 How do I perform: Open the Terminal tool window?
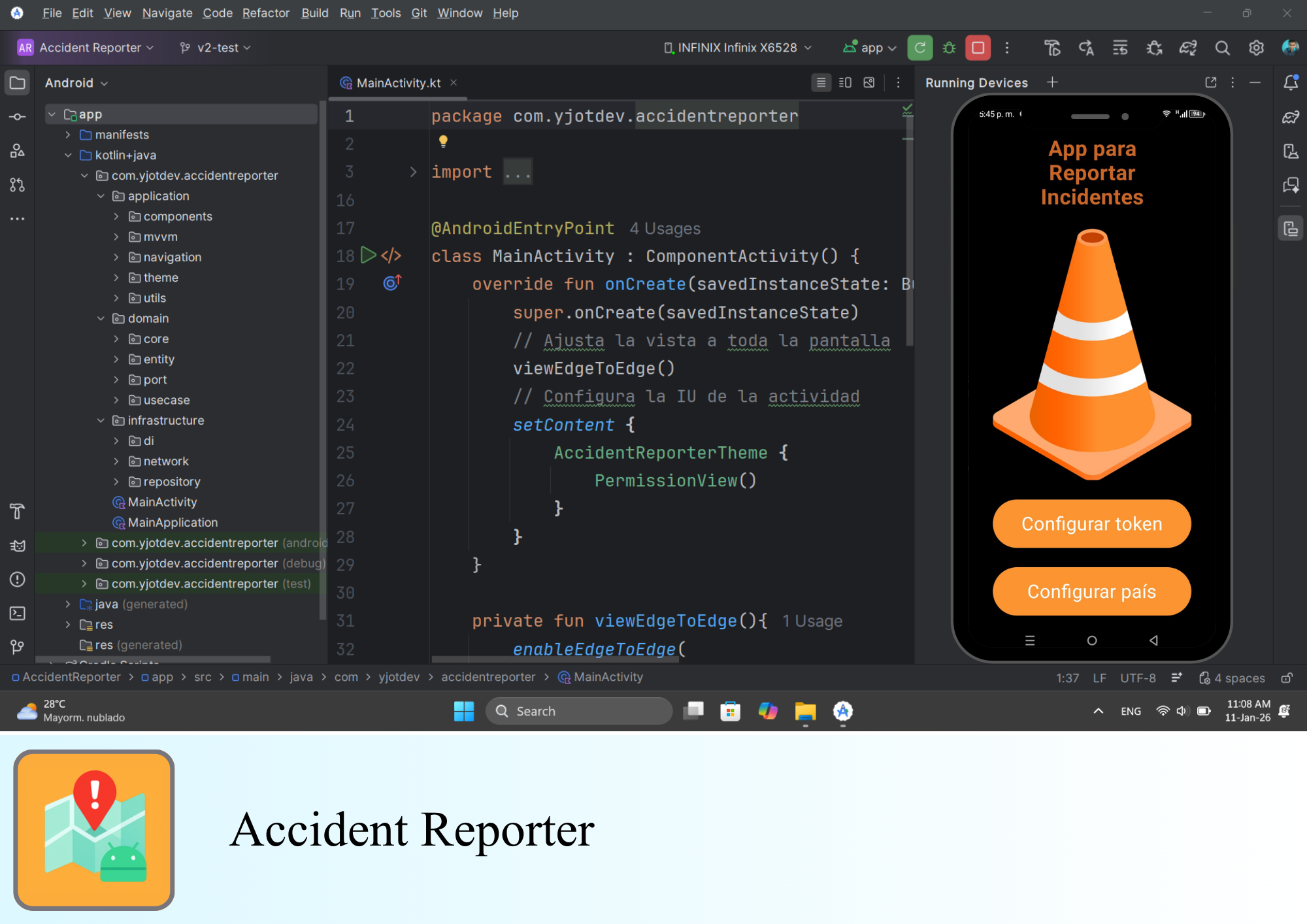[x=18, y=613]
